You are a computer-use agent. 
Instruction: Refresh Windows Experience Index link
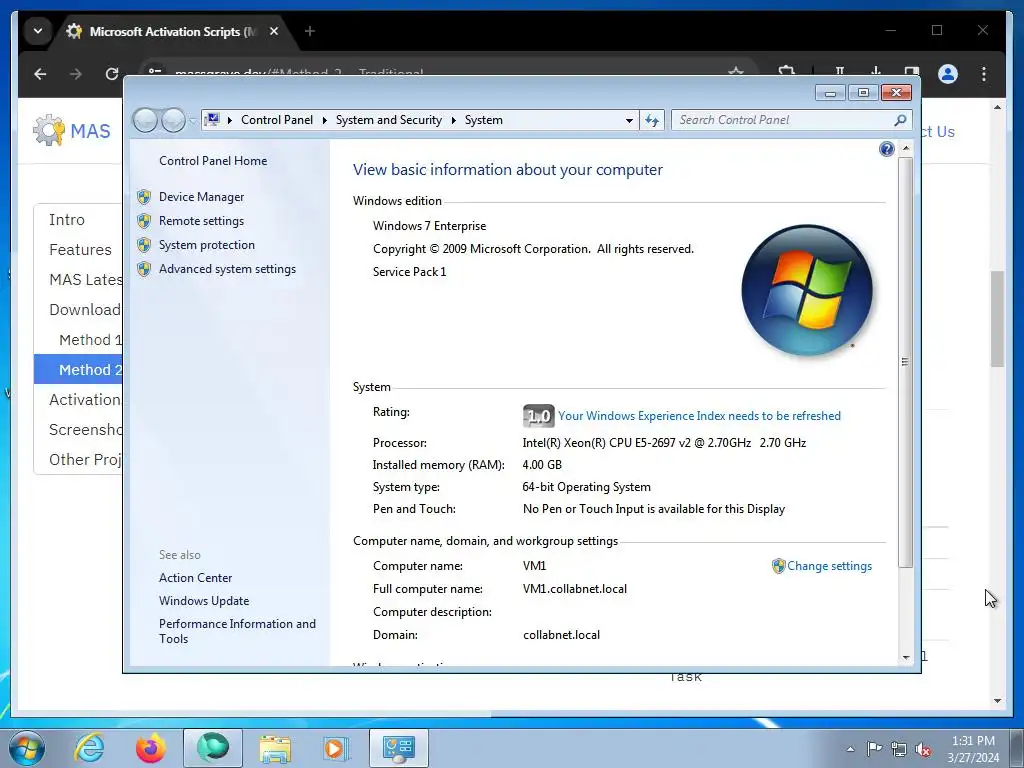(699, 416)
